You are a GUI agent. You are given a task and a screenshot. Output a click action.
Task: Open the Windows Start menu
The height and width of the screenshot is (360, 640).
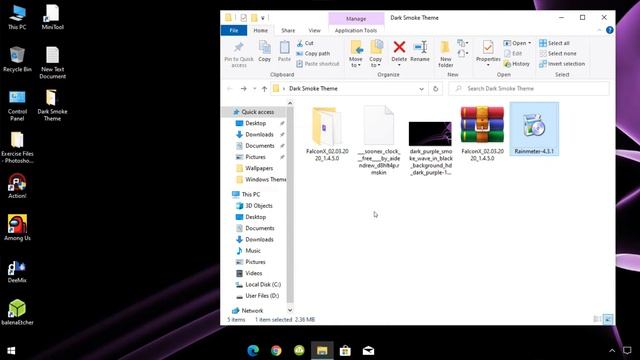pyautogui.click(x=11, y=351)
